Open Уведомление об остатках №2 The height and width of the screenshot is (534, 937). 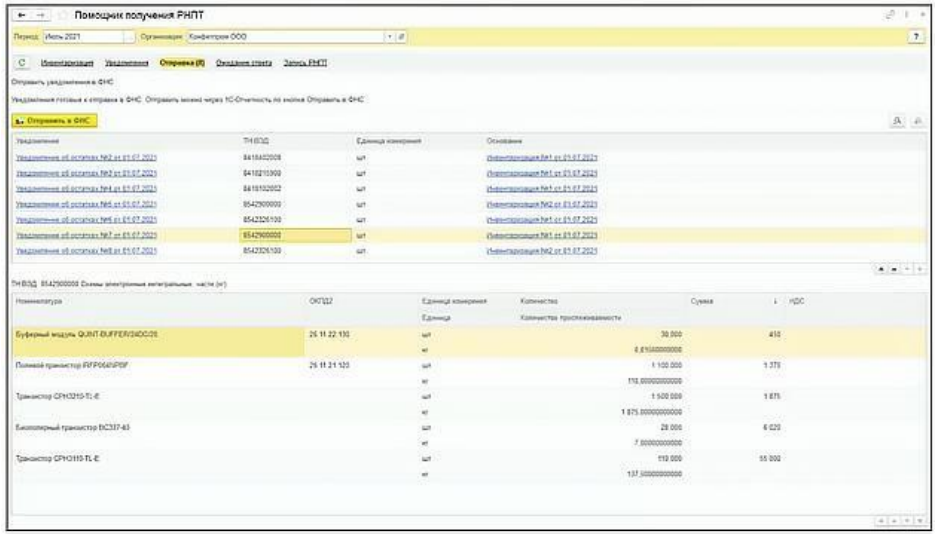tap(86, 158)
